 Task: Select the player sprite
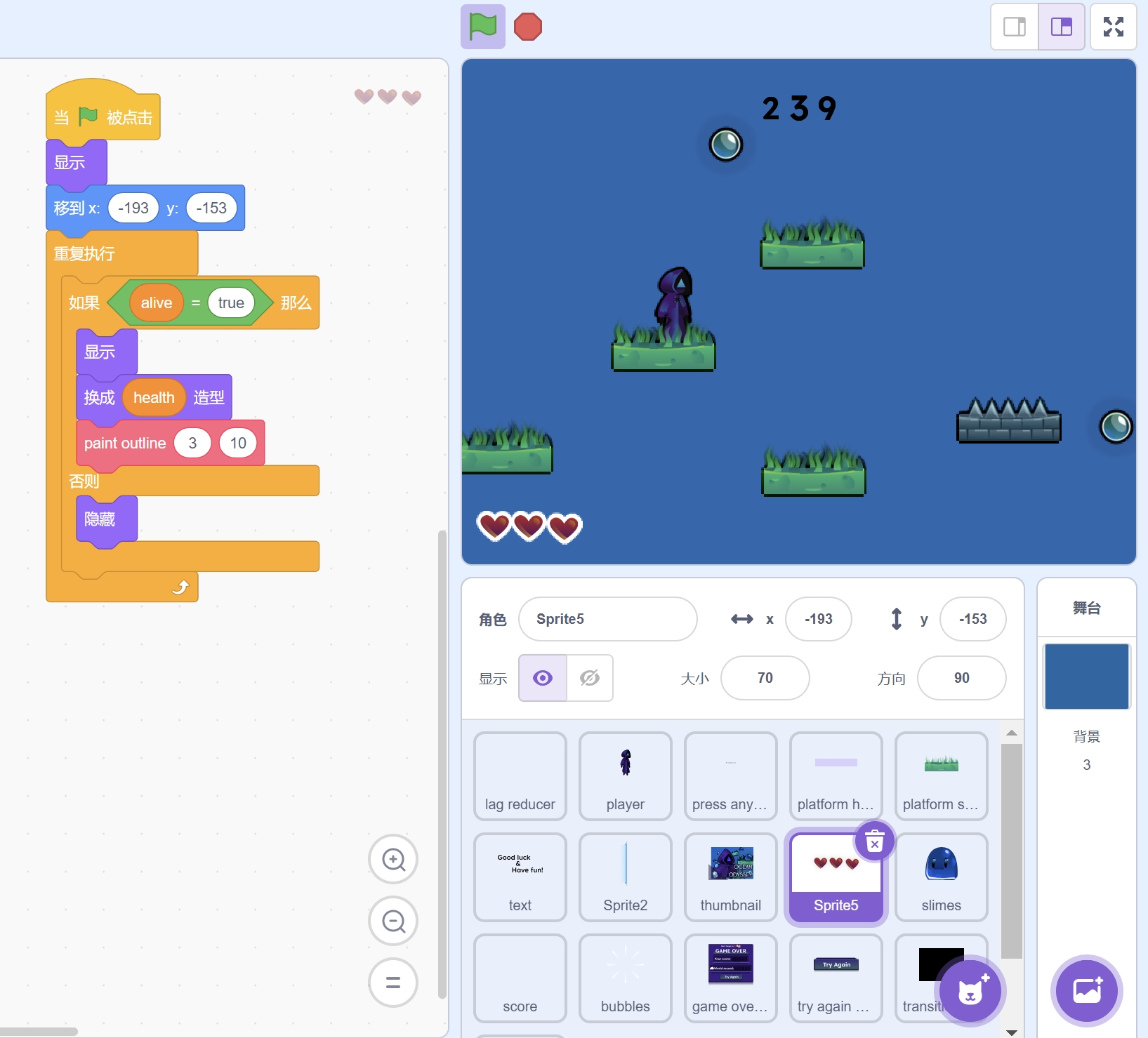(625, 776)
